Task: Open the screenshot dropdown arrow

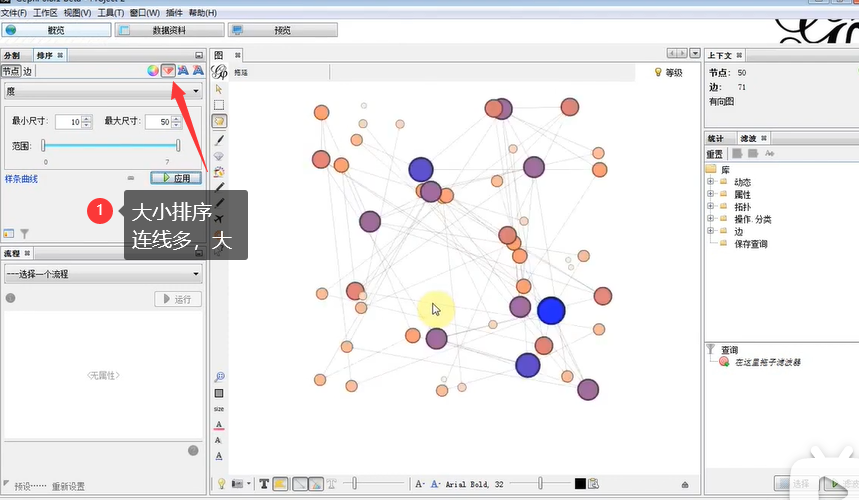Action: tap(248, 484)
